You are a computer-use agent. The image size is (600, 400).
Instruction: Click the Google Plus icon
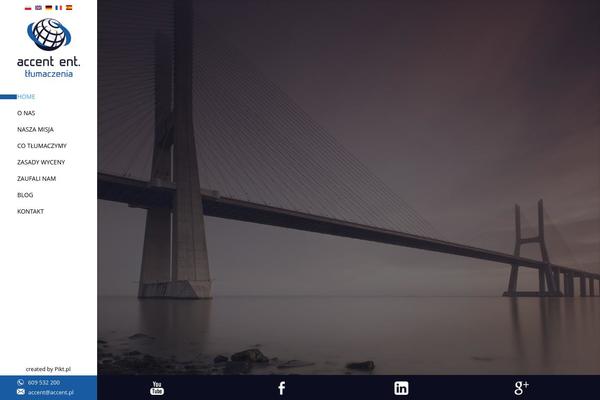coord(521,388)
